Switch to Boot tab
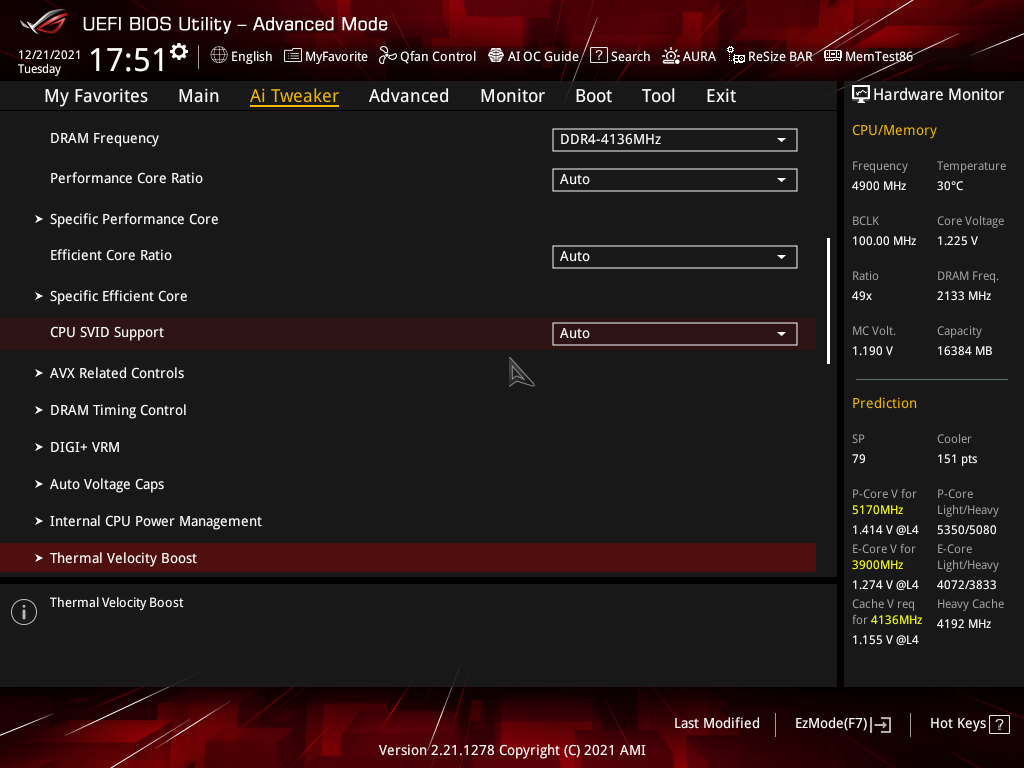Viewport: 1024px width, 768px height. (x=594, y=96)
